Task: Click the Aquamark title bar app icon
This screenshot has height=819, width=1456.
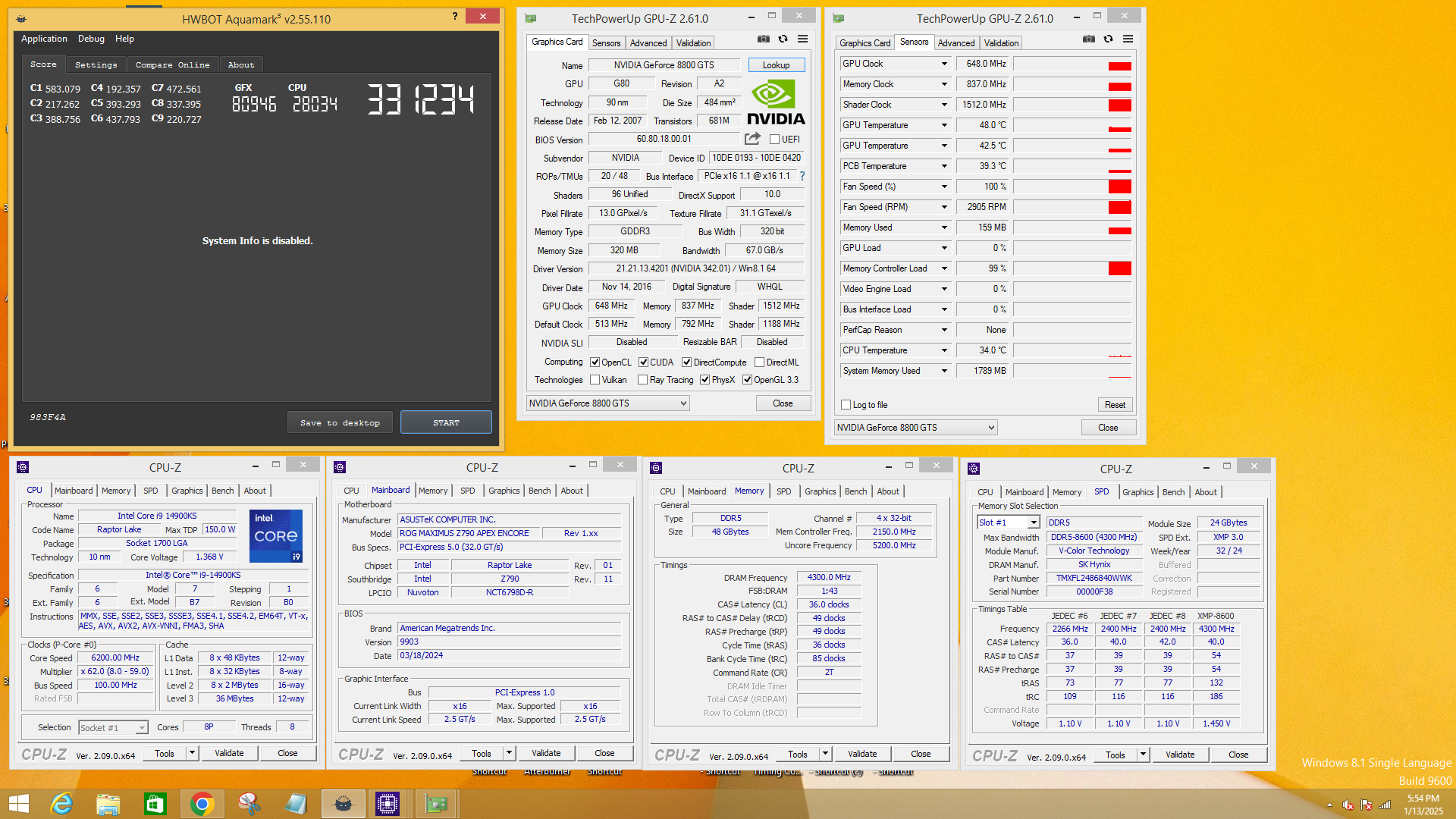Action: [x=21, y=19]
